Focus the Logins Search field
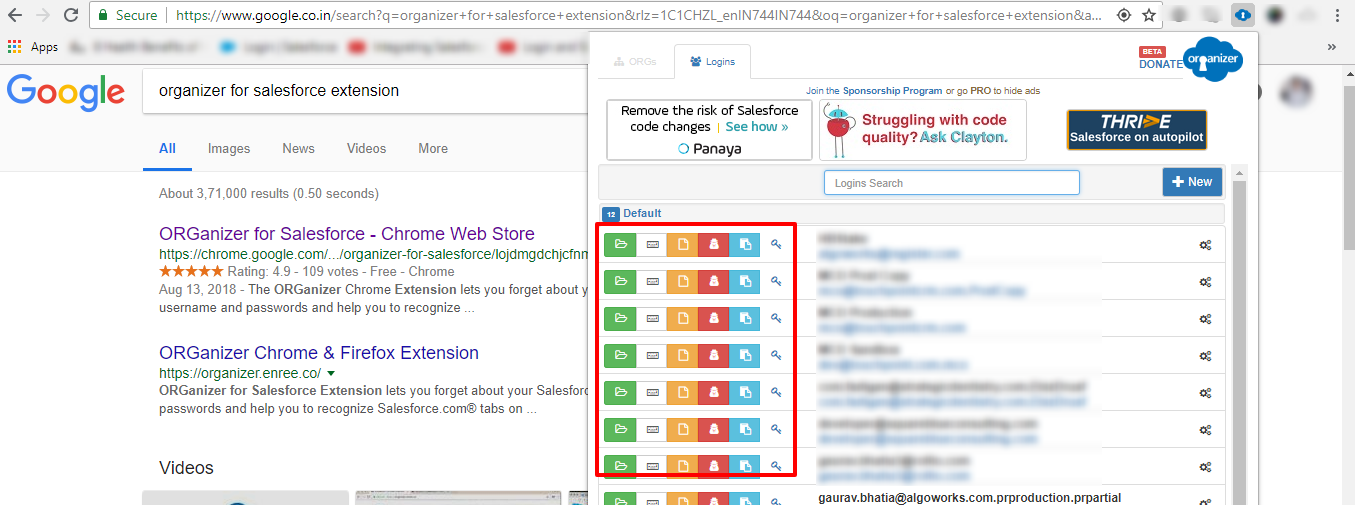 point(951,183)
